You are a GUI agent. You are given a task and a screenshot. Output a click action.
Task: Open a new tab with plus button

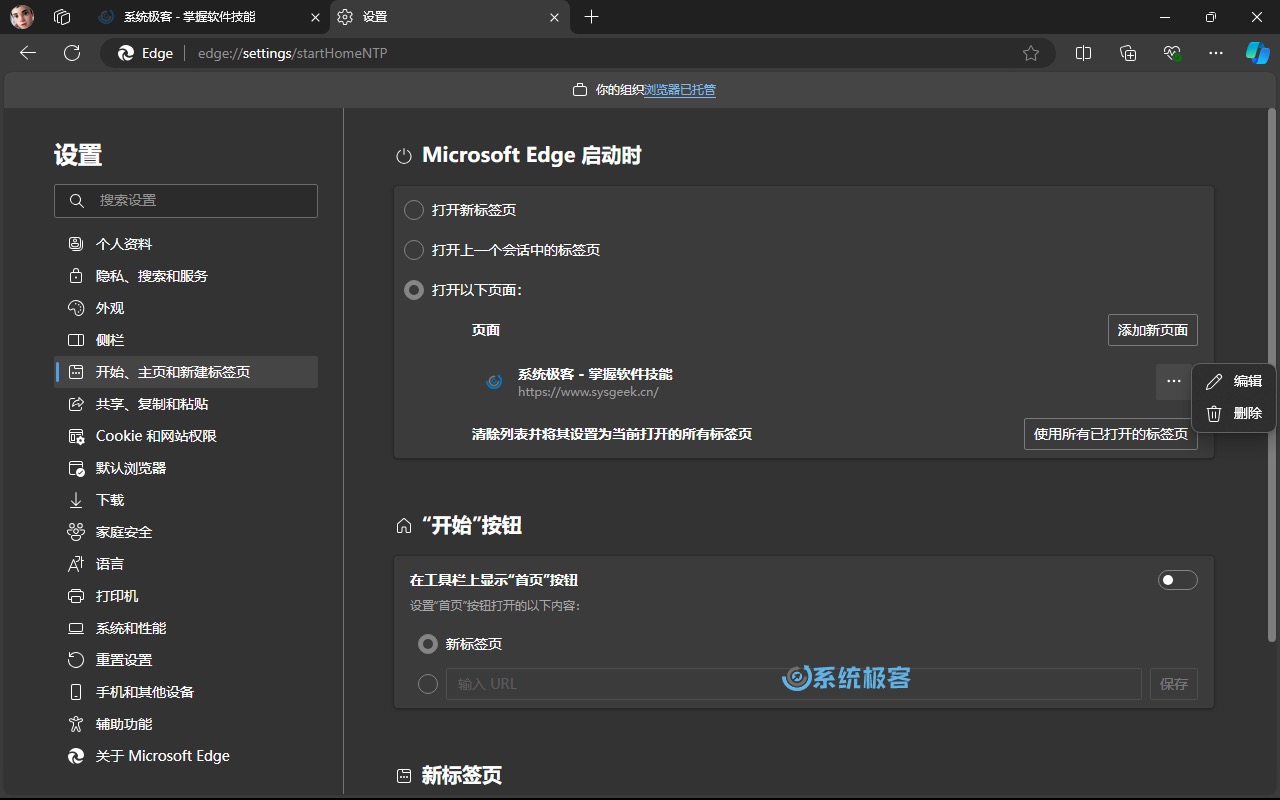click(x=591, y=17)
